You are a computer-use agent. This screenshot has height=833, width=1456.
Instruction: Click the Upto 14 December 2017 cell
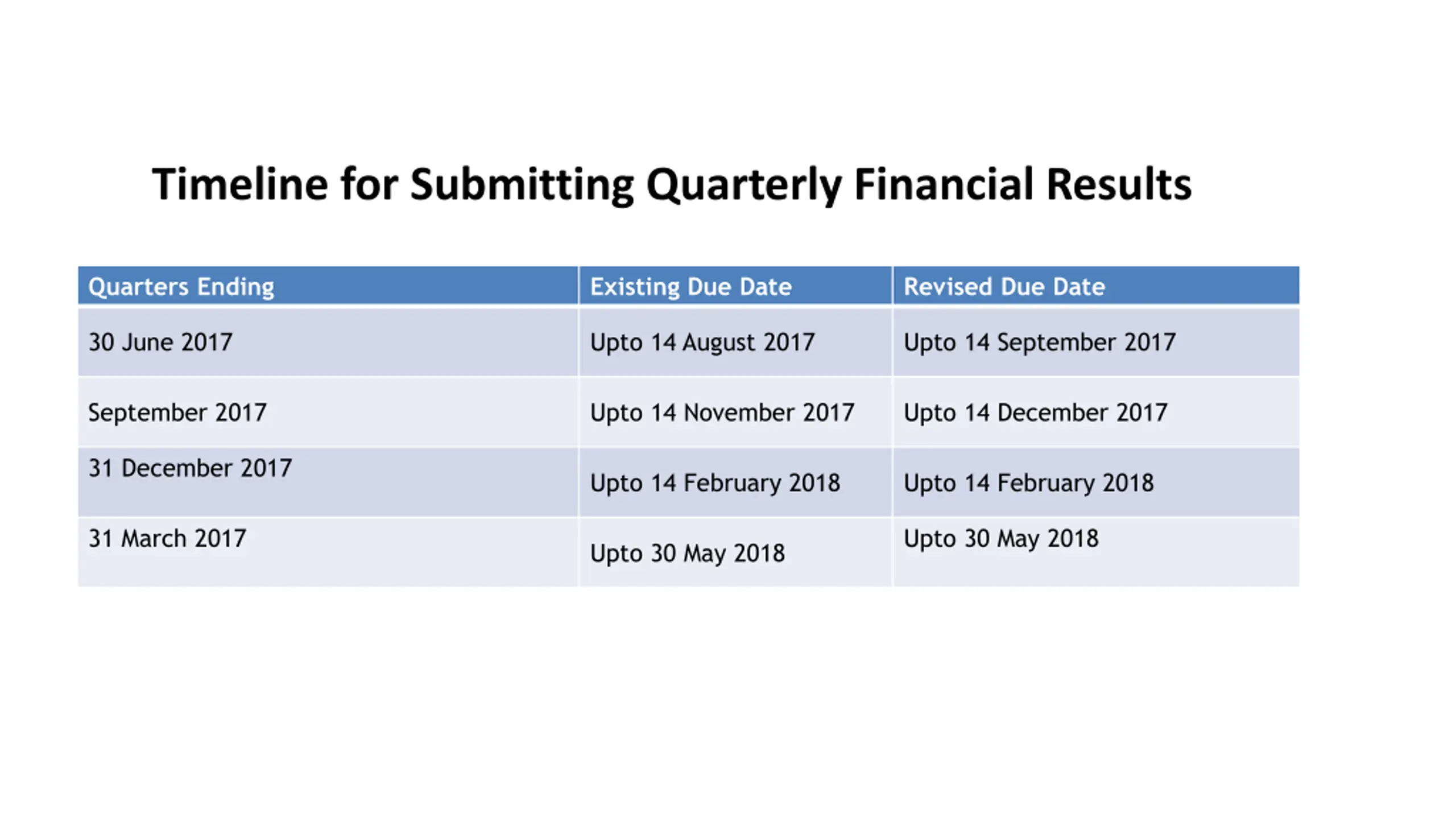point(1097,413)
